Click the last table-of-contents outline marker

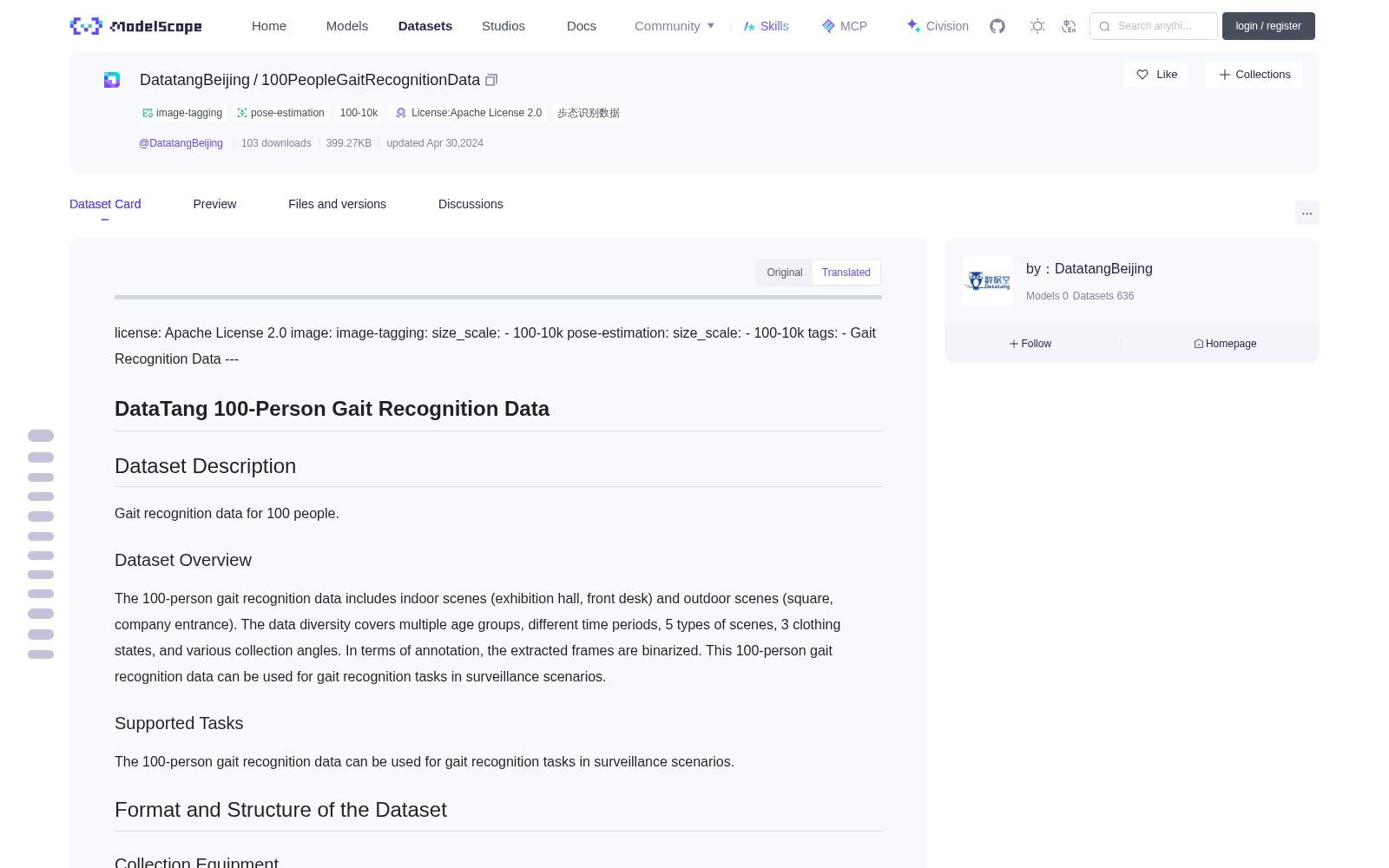[x=41, y=654]
